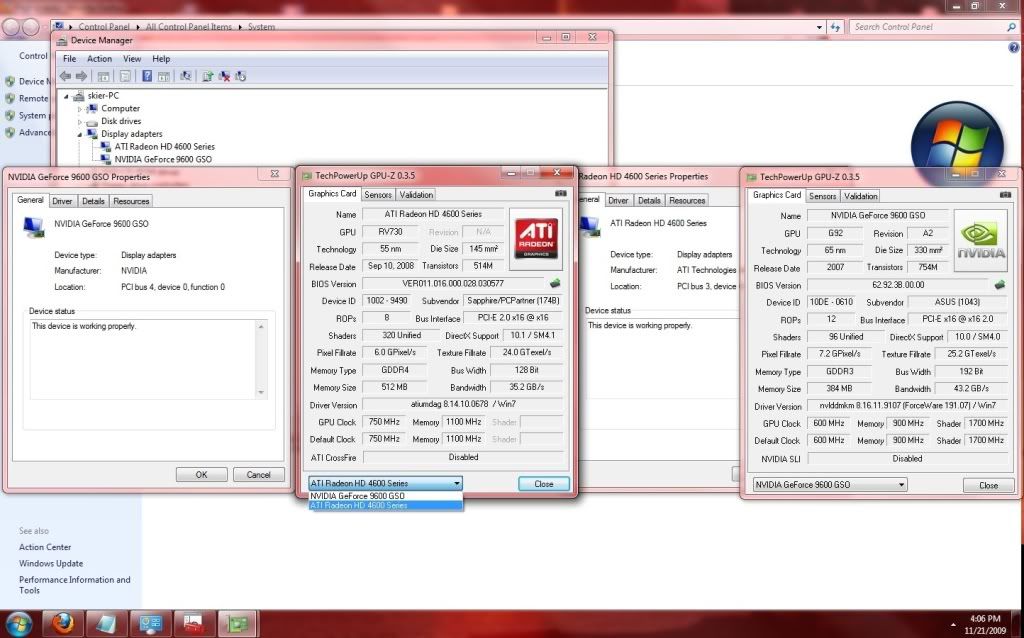Select ATI Radeon HD 4600 Series in device tree
1024x638 pixels.
(164, 146)
